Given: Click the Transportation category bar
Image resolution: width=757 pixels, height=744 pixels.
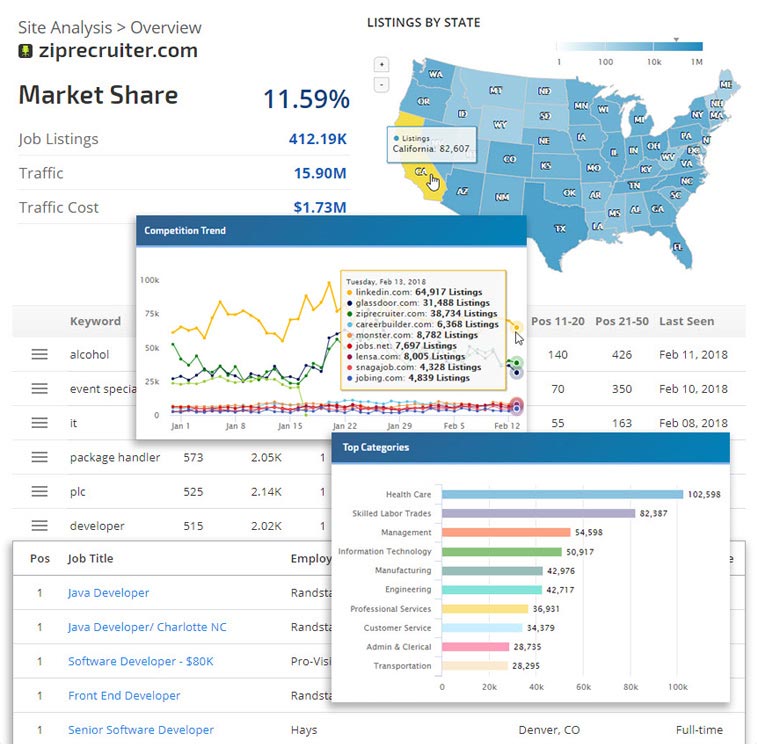Looking at the screenshot, I should point(475,666).
